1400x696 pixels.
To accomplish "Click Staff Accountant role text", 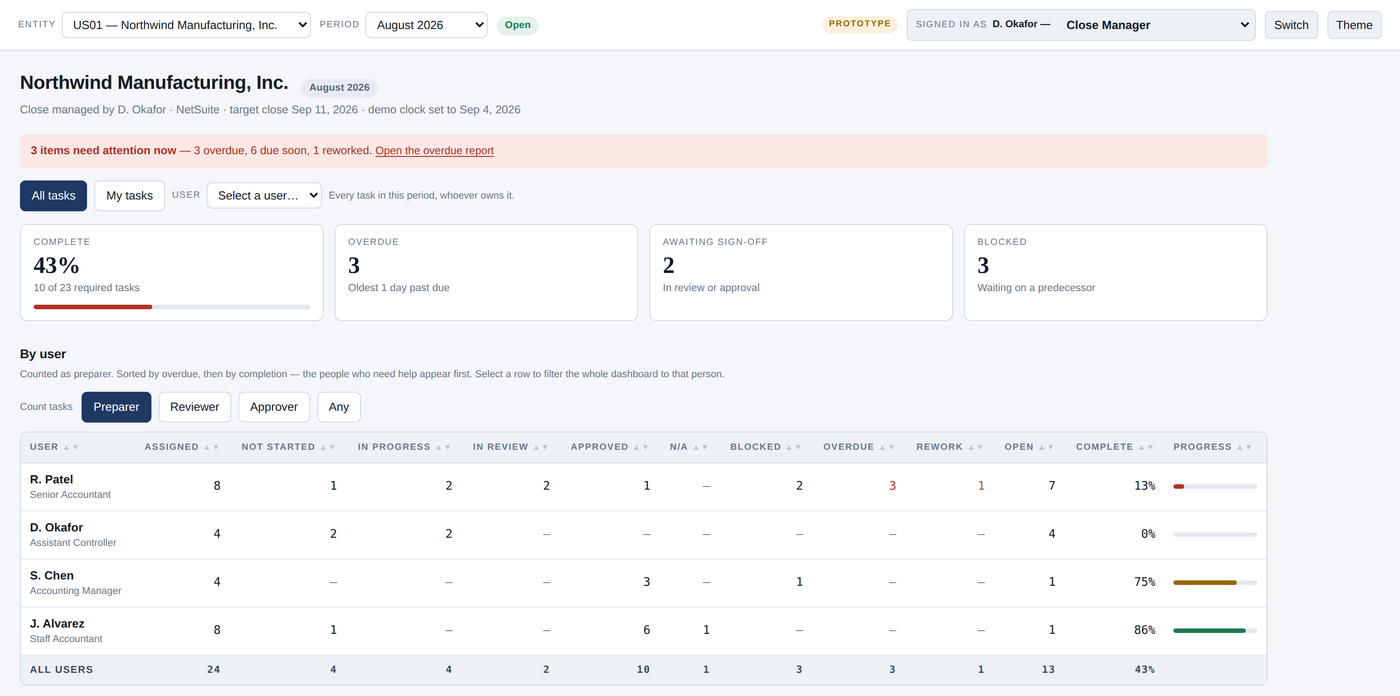I will coord(66,639).
